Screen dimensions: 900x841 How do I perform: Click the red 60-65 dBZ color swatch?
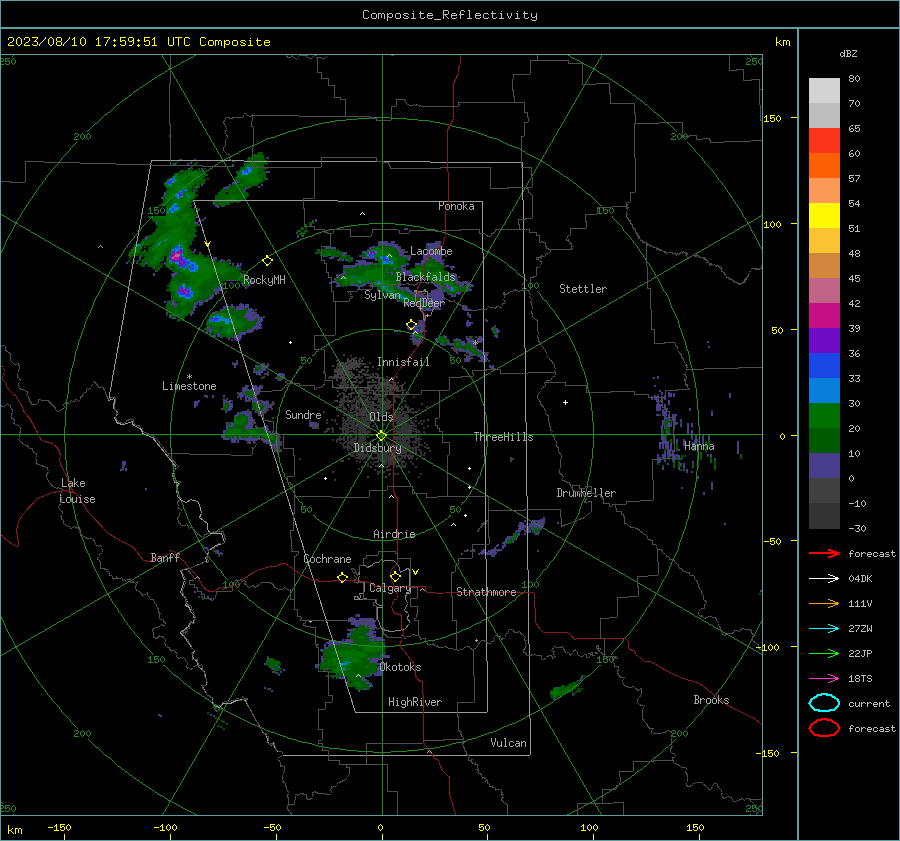(824, 141)
